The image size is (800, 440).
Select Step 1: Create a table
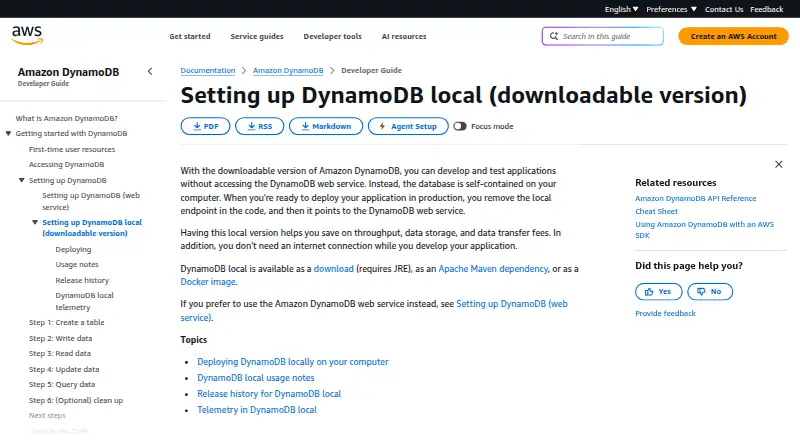point(66,323)
